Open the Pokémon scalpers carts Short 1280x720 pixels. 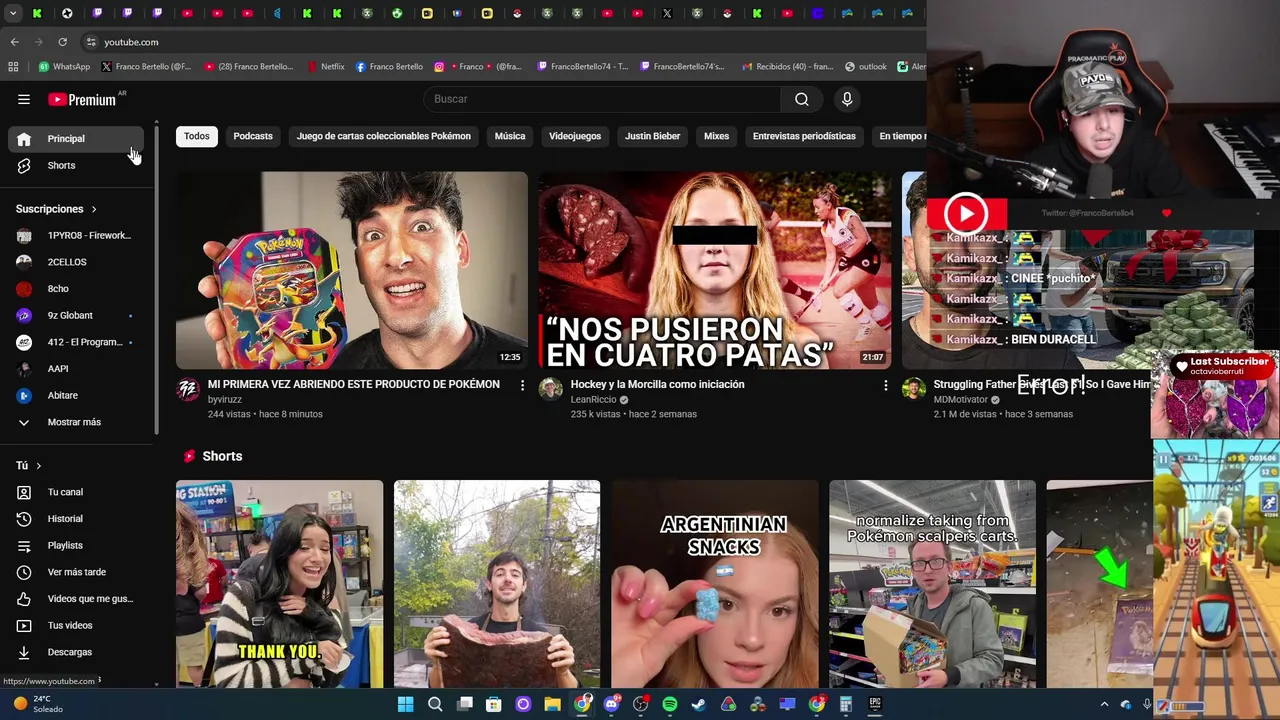[932, 584]
